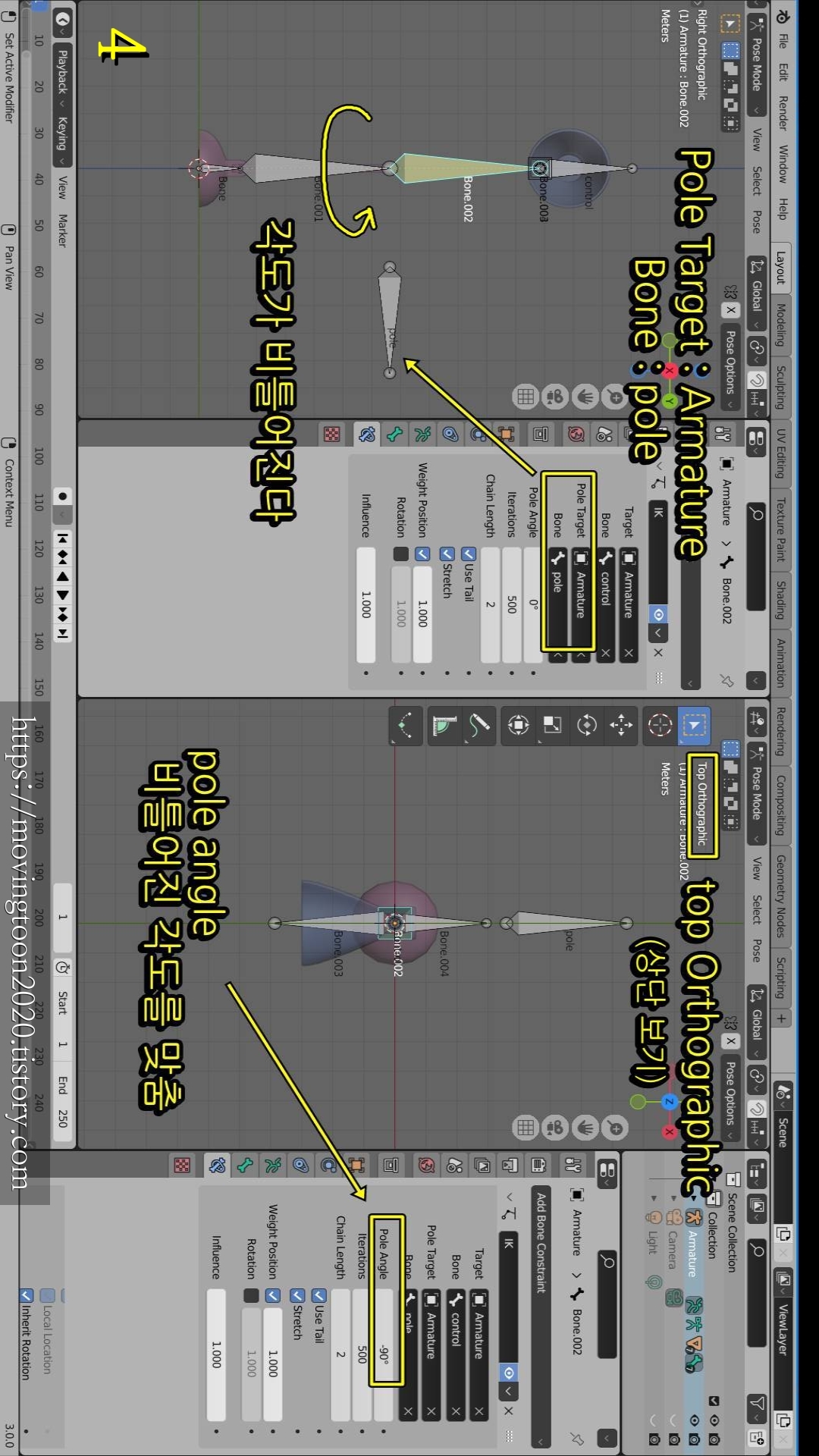Open World properties tab in the Pole Angle -90° panel

[426, 1165]
